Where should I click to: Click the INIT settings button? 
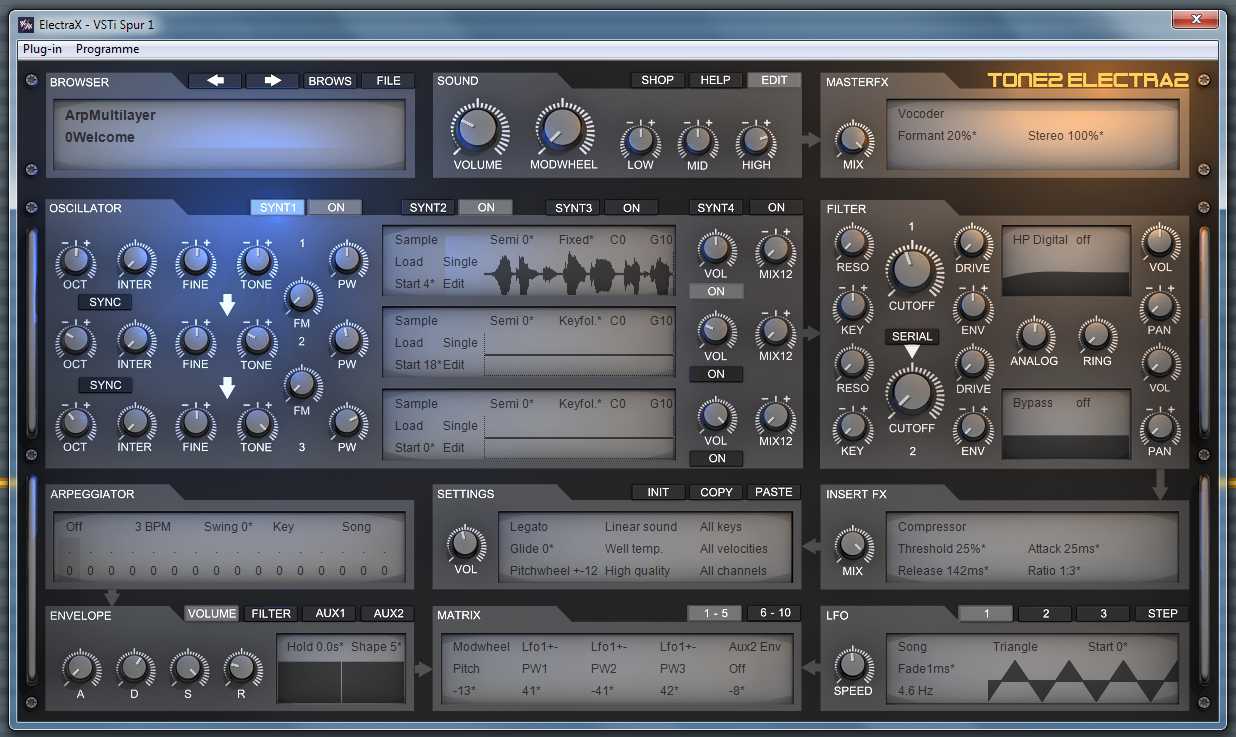(658, 492)
